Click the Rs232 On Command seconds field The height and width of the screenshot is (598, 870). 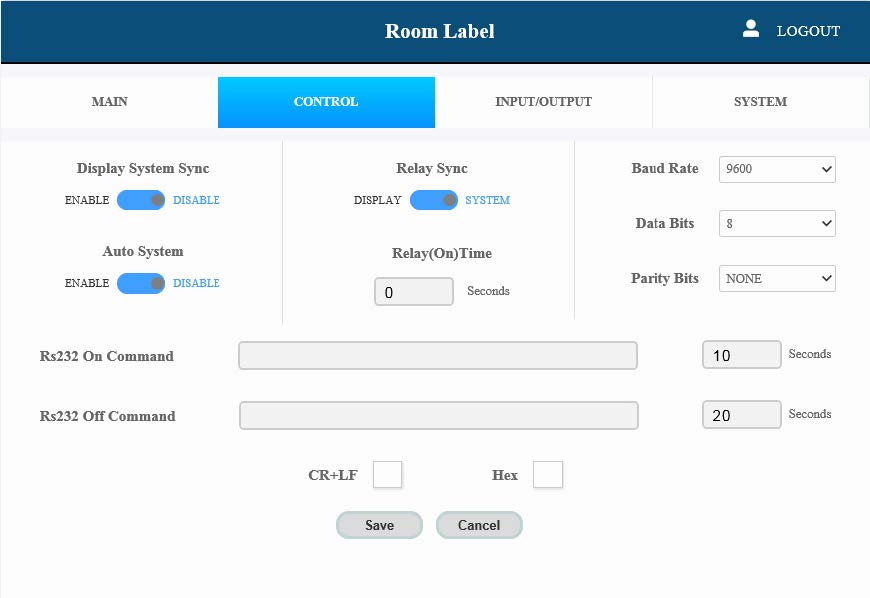pos(741,355)
